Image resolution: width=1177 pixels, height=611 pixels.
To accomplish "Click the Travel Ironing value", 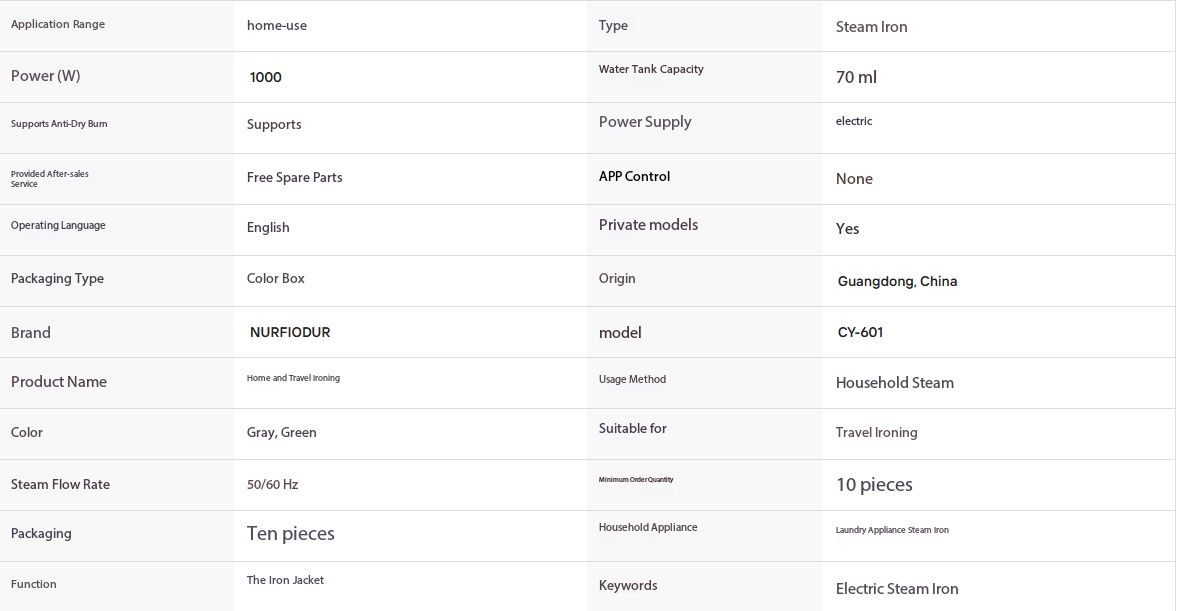I will [876, 432].
